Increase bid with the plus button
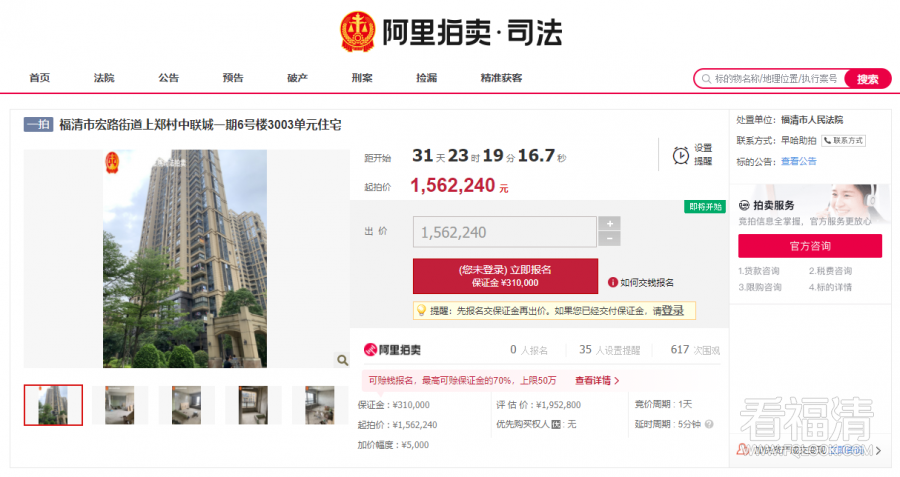 [x=609, y=223]
